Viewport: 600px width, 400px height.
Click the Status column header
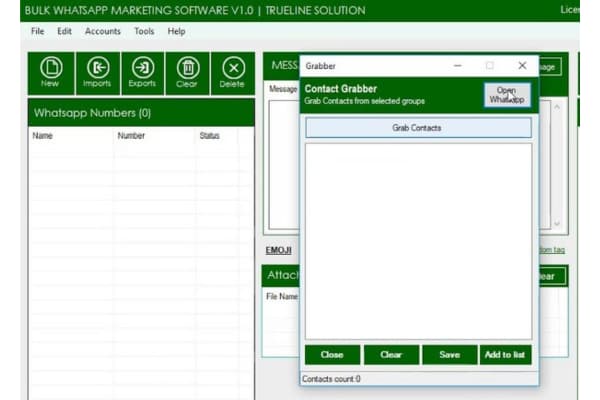tap(209, 136)
